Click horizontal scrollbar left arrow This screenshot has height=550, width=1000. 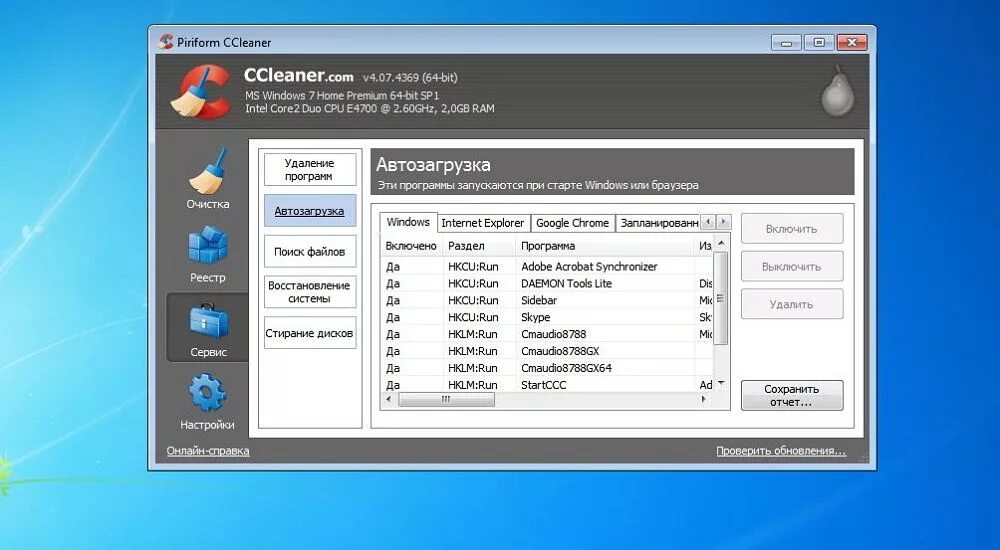(x=388, y=399)
